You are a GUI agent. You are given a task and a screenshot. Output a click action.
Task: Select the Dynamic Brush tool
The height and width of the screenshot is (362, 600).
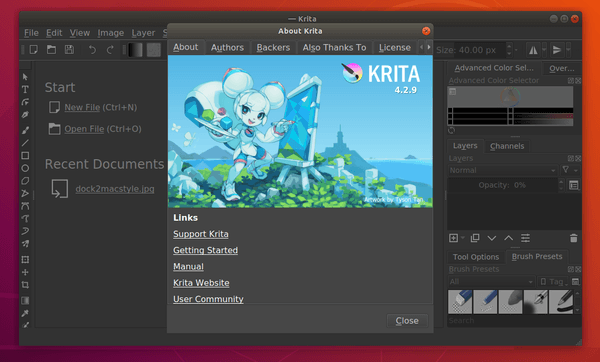pyautogui.click(x=25, y=231)
